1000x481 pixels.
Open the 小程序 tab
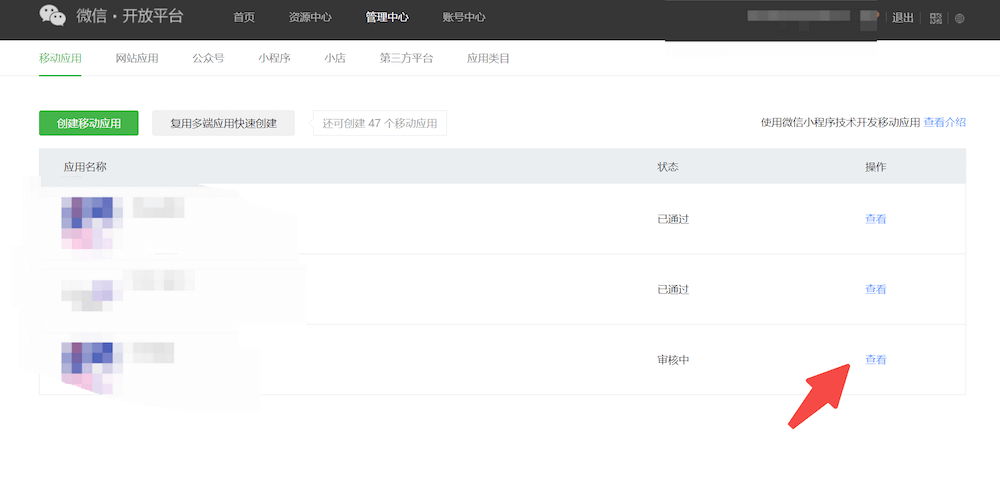[274, 59]
